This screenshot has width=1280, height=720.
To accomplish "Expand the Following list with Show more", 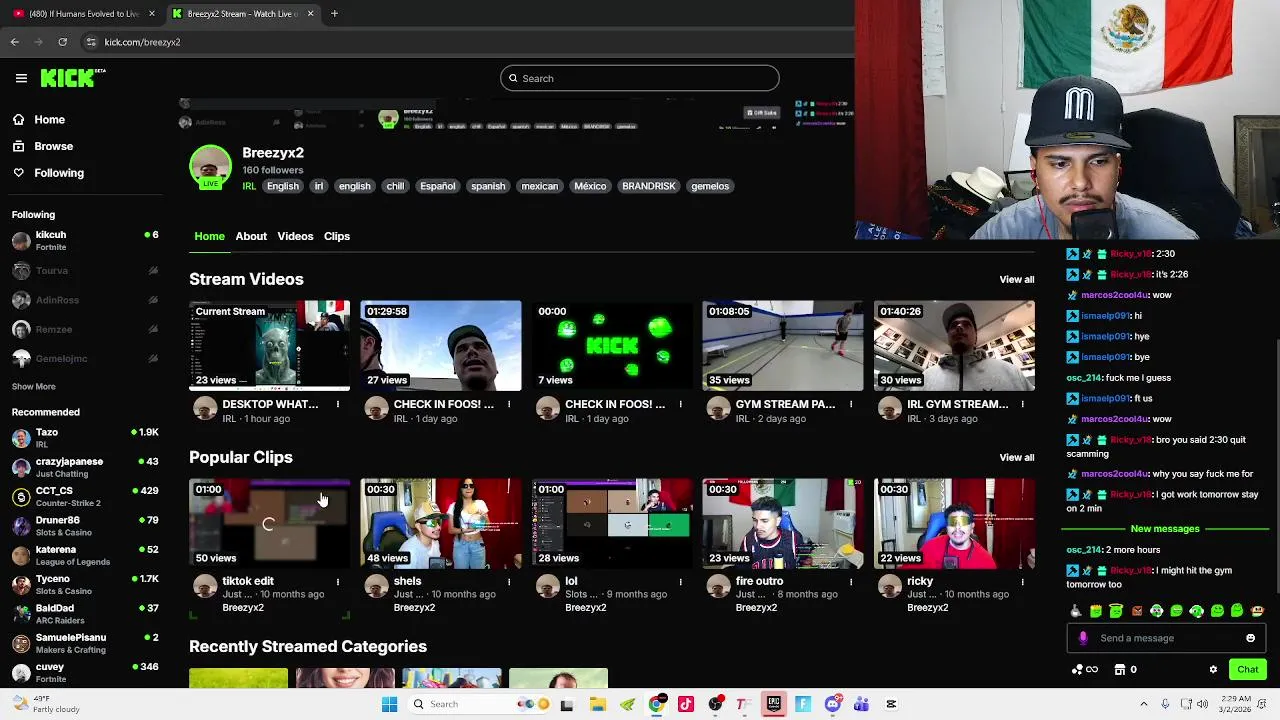I will 34,386.
